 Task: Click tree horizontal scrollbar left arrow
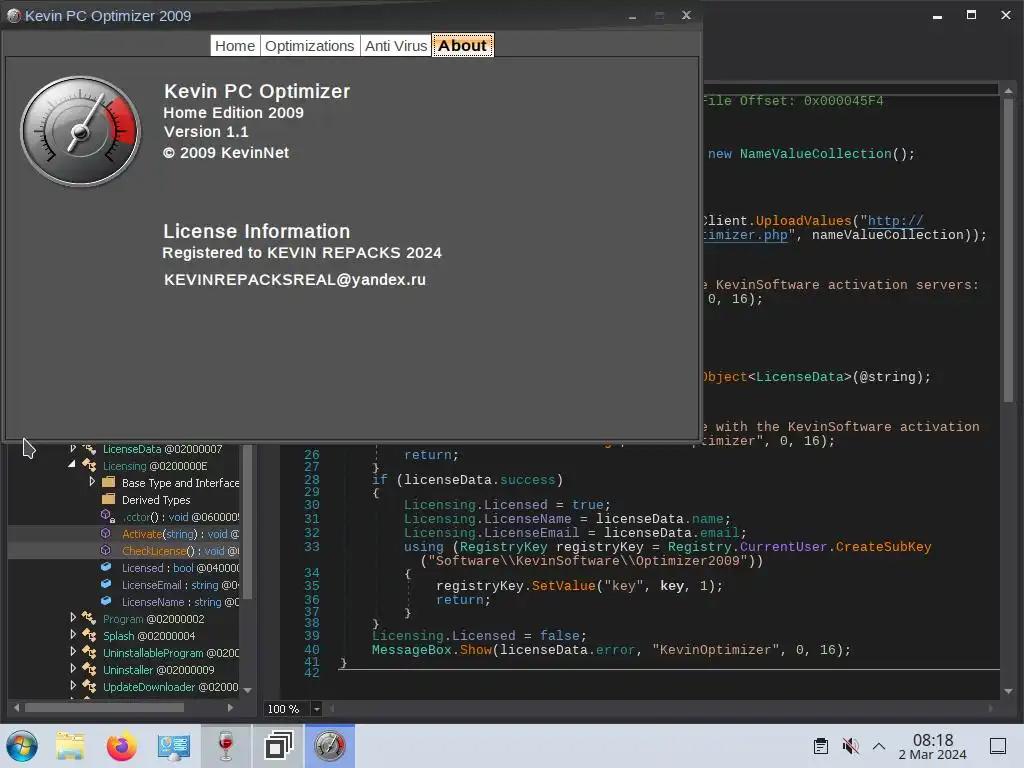pyautogui.click(x=16, y=707)
